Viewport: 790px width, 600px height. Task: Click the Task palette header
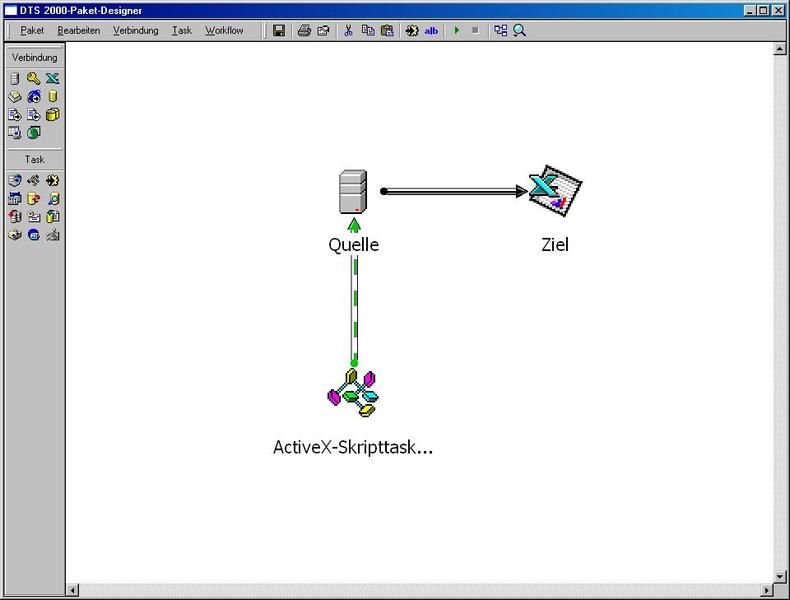click(34, 159)
